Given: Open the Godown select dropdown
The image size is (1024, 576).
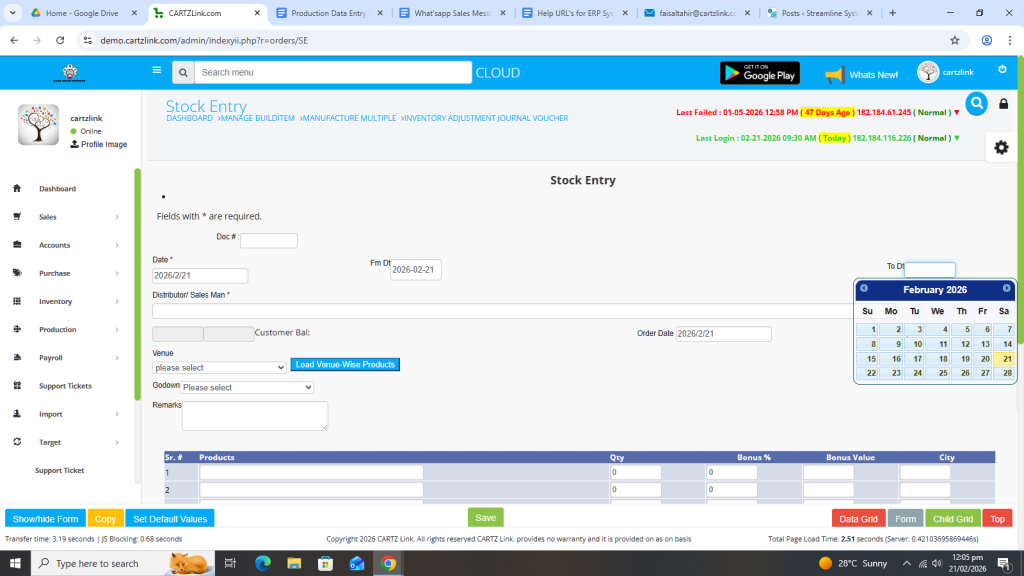Looking at the screenshot, I should (x=247, y=387).
